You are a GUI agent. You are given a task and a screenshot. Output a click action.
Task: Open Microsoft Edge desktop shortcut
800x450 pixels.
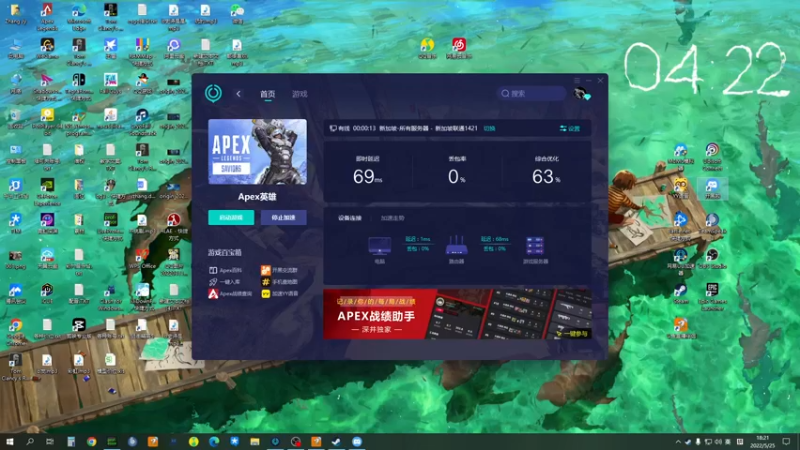tap(79, 16)
